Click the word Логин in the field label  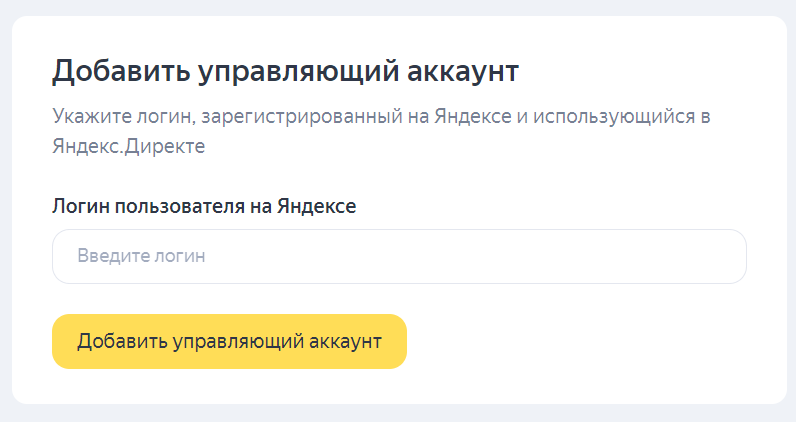click(81, 206)
